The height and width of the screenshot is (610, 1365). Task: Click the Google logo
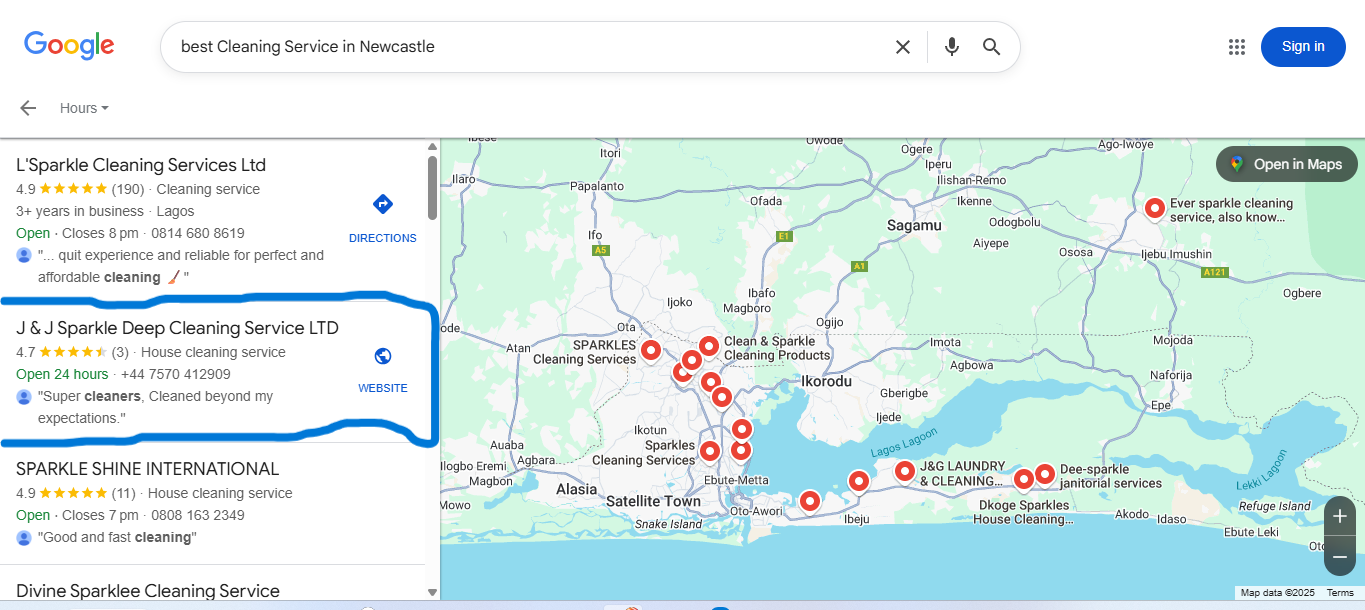tap(69, 45)
